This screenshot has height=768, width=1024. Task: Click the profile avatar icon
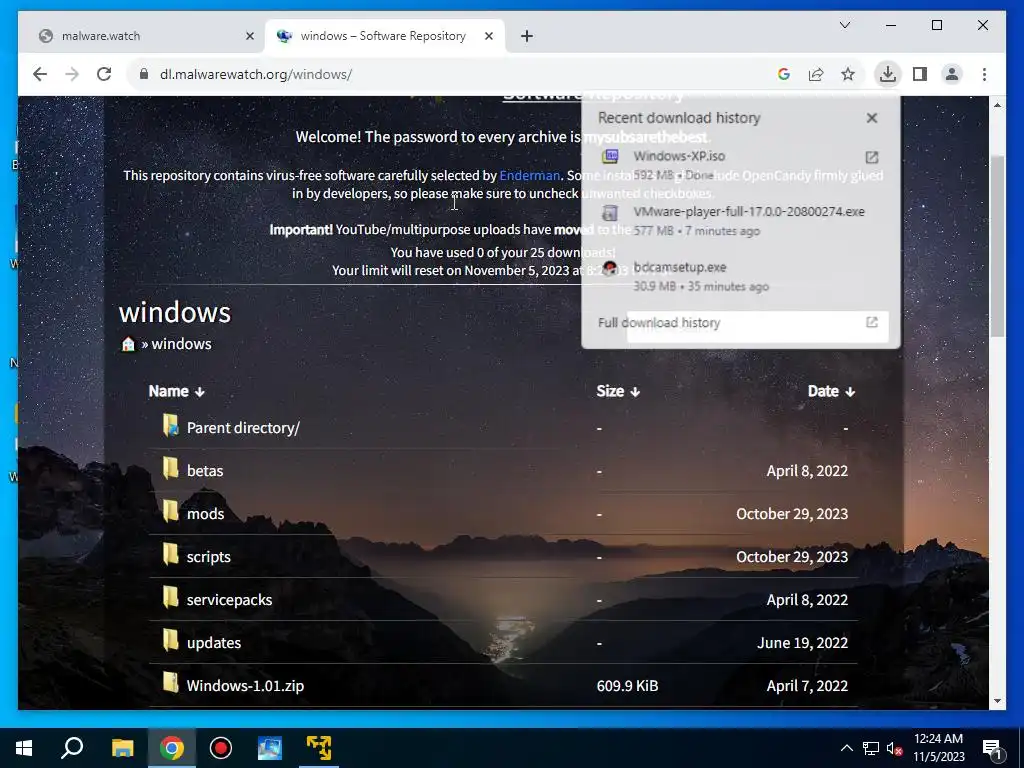click(x=952, y=74)
